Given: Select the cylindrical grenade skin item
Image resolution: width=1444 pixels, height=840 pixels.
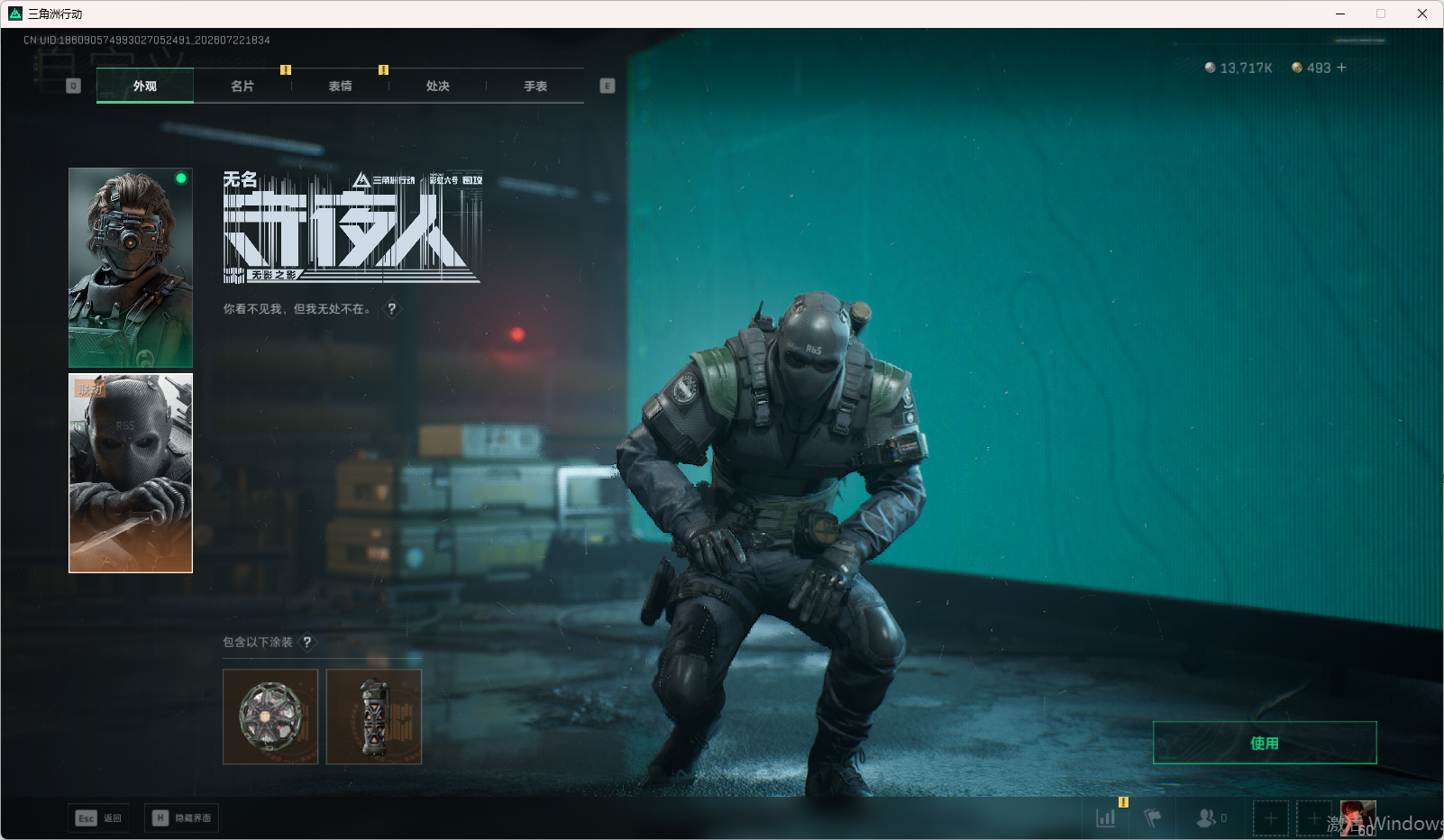Looking at the screenshot, I should [374, 717].
